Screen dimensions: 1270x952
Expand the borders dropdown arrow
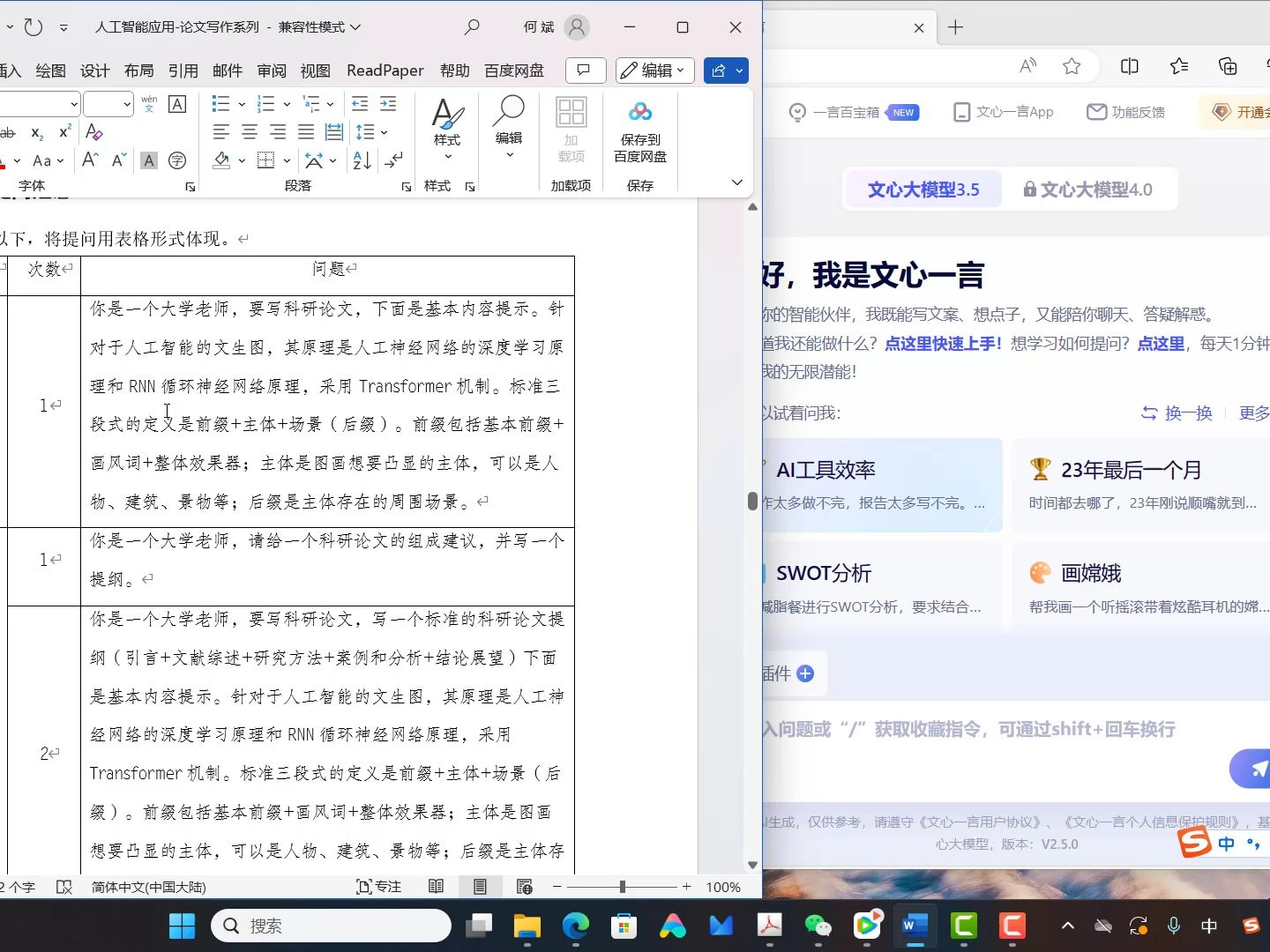[x=287, y=160]
